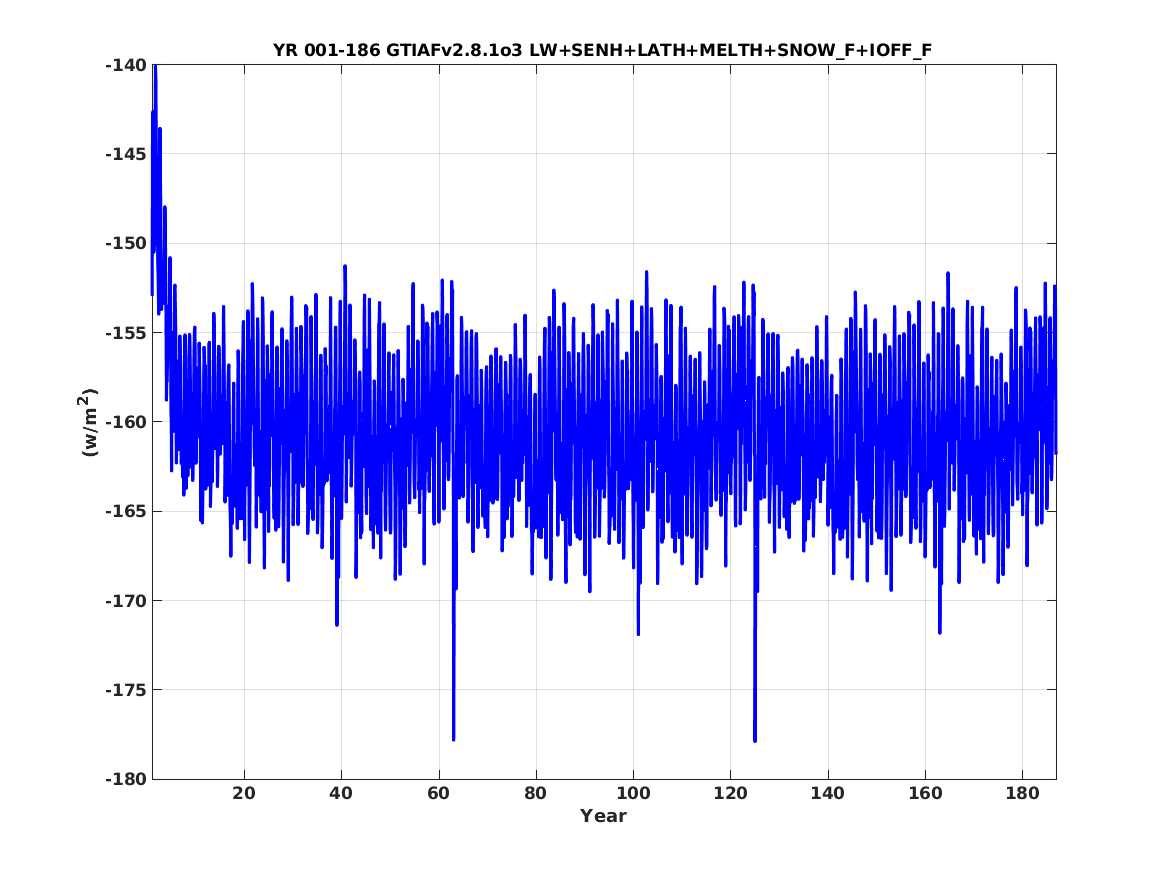Screen dimensions: 1167x875
Task: Click y-axis tick label '-150'
Action: tap(126, 244)
